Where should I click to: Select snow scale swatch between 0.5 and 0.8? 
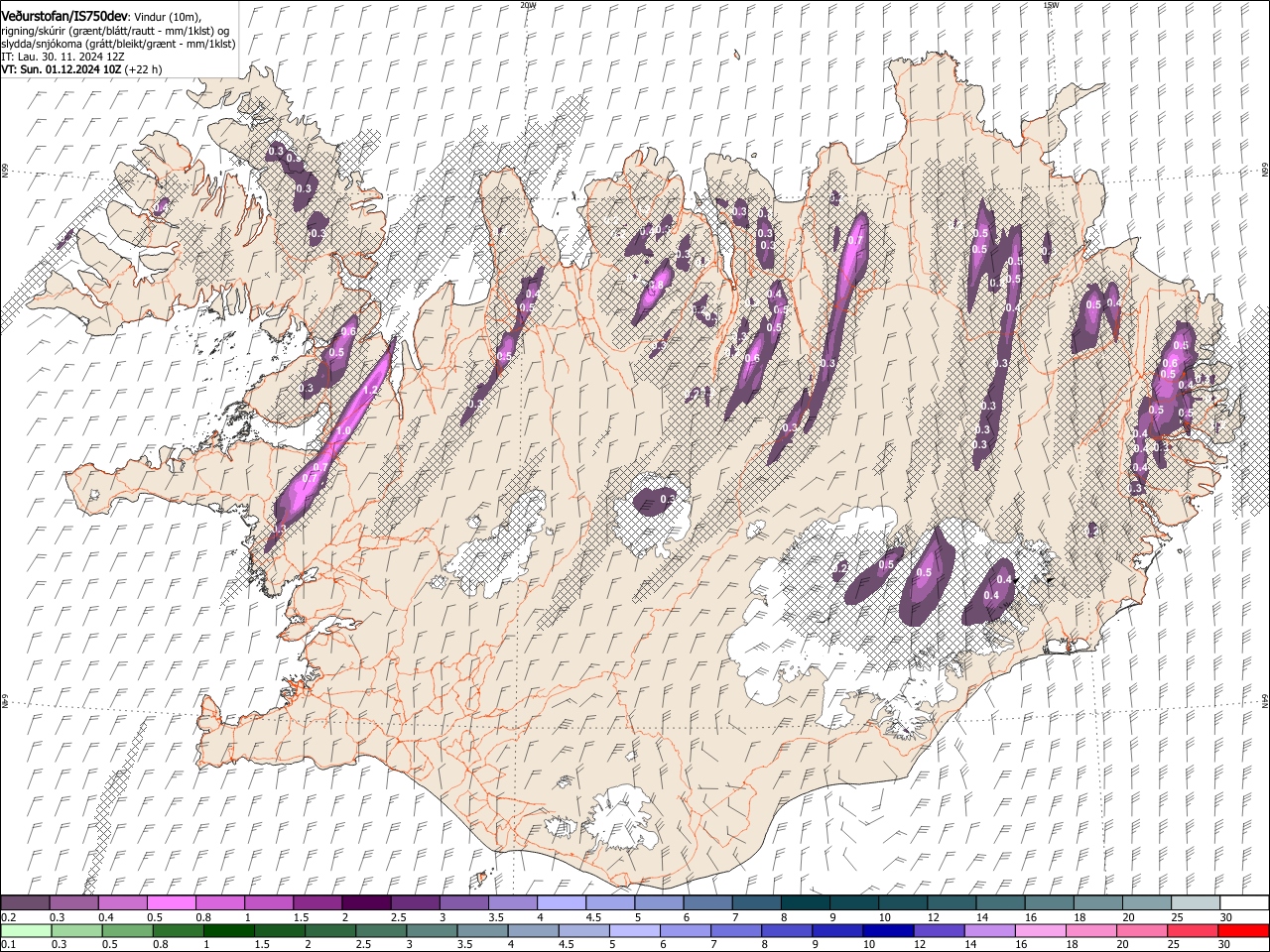[x=171, y=902]
